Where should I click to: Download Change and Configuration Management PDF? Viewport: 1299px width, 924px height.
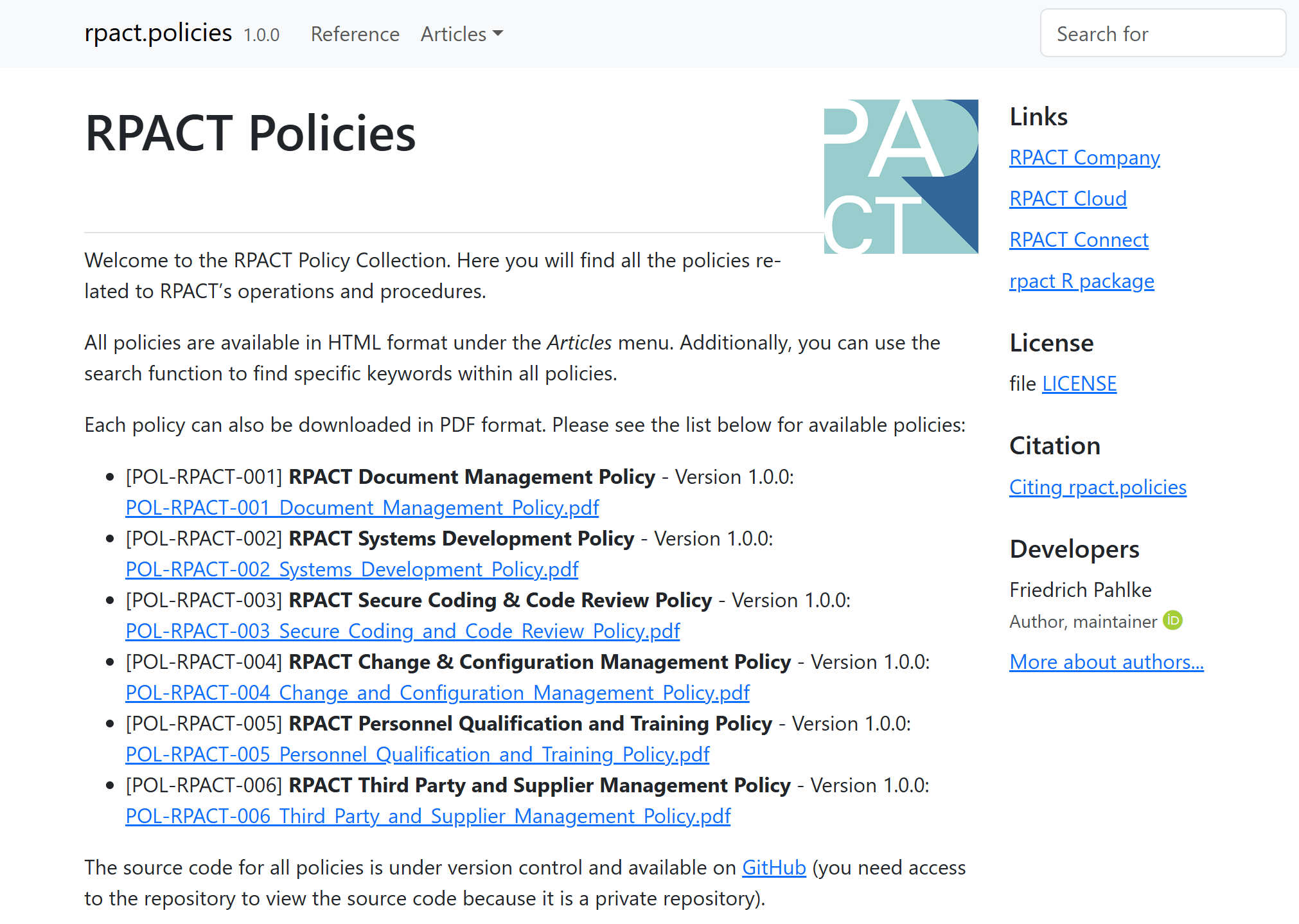pyautogui.click(x=437, y=693)
